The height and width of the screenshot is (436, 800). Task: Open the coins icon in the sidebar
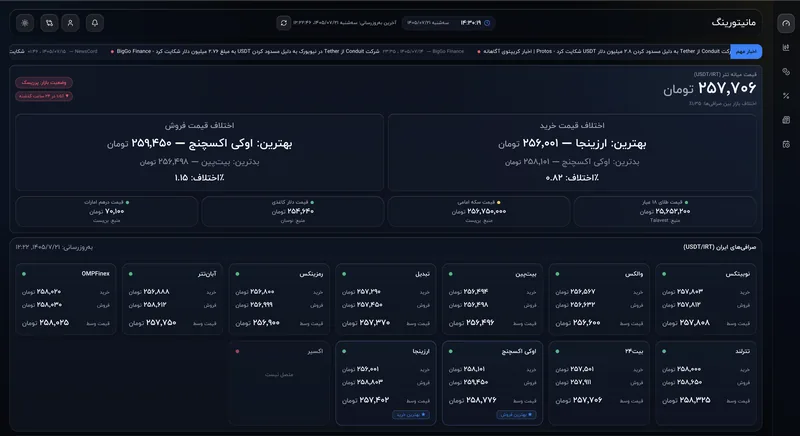click(x=786, y=71)
